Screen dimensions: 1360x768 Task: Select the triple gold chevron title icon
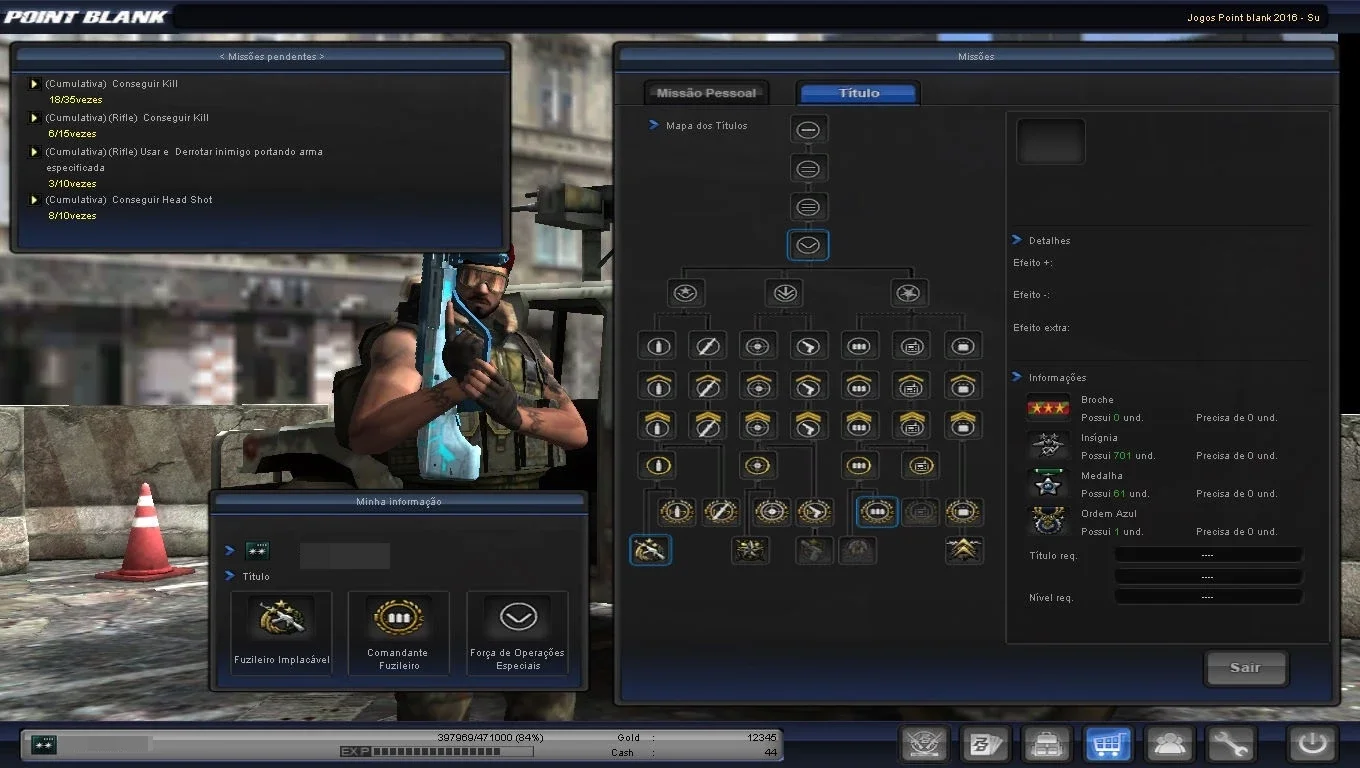pyautogui.click(x=964, y=550)
